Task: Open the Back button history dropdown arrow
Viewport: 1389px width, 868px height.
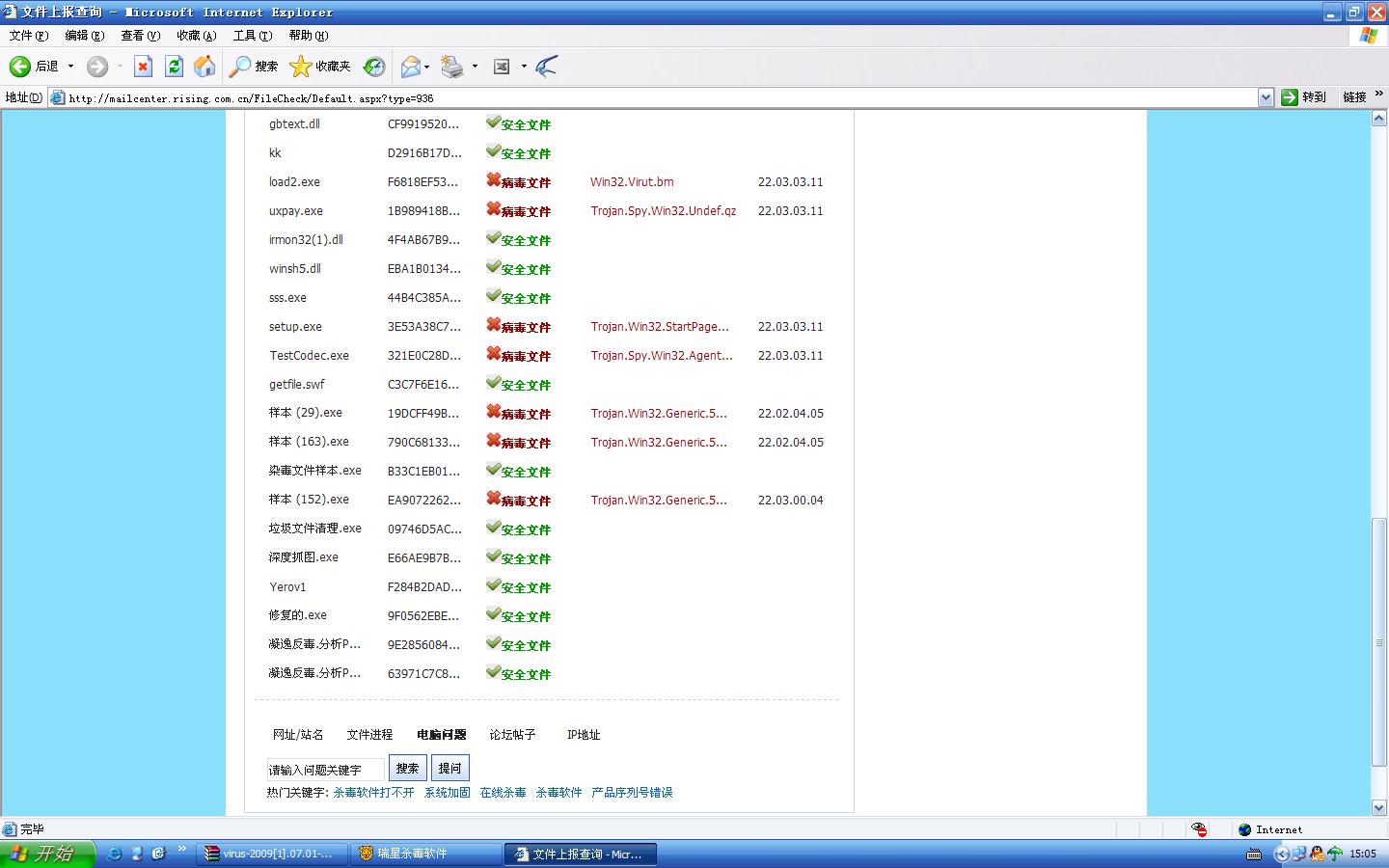Action: pos(70,67)
